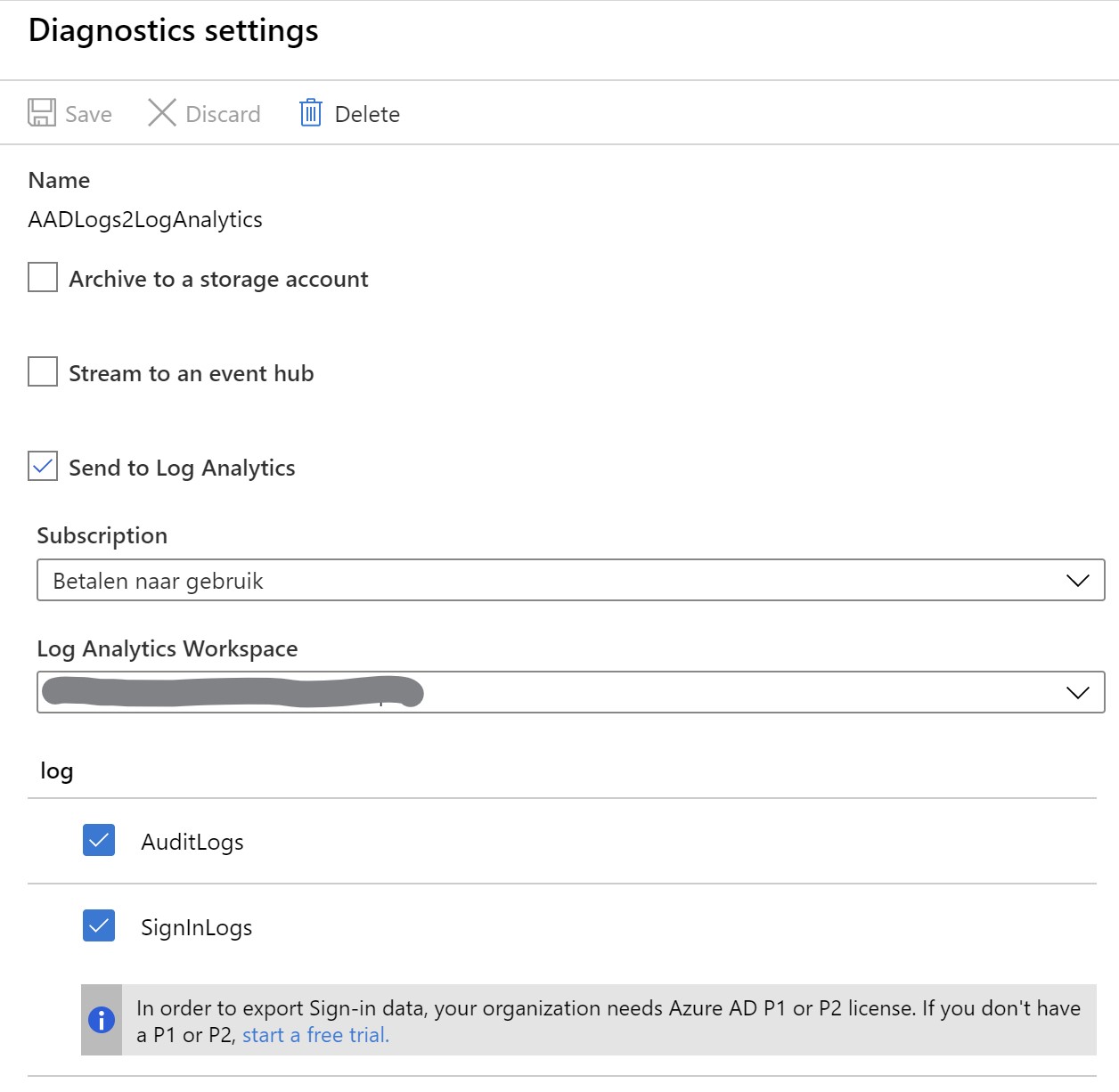Click the AADLogs2LogAnalytics name field
The image size is (1119, 1092).
click(x=145, y=220)
